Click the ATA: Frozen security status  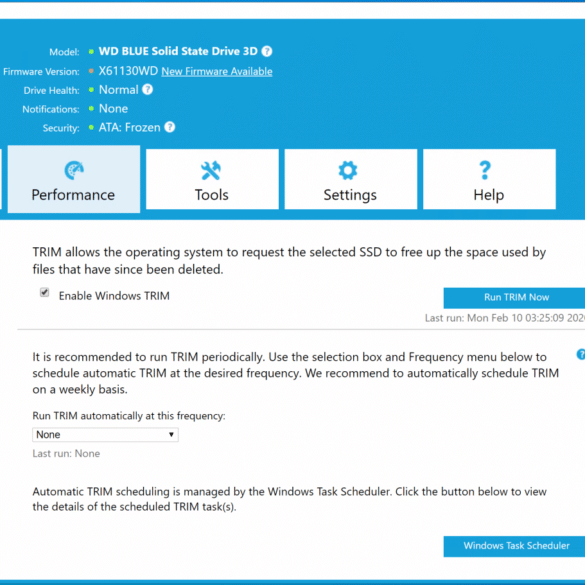click(x=129, y=128)
